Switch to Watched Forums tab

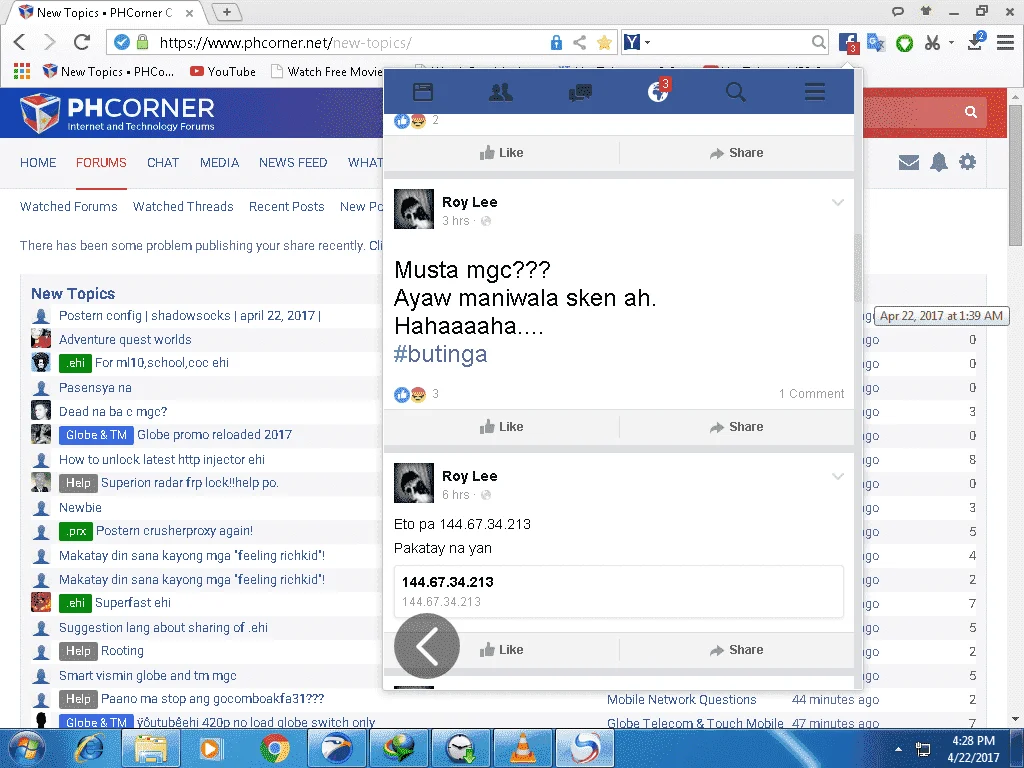coord(69,206)
